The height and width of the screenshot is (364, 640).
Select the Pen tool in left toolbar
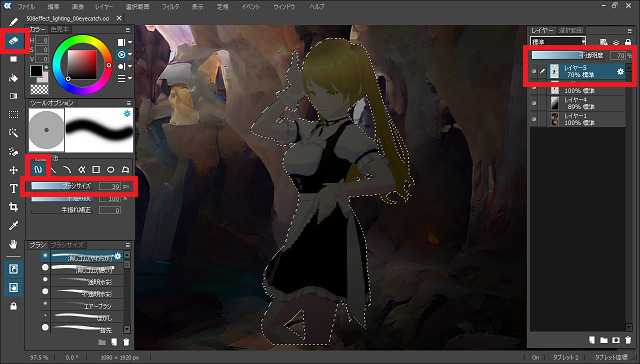point(13,22)
